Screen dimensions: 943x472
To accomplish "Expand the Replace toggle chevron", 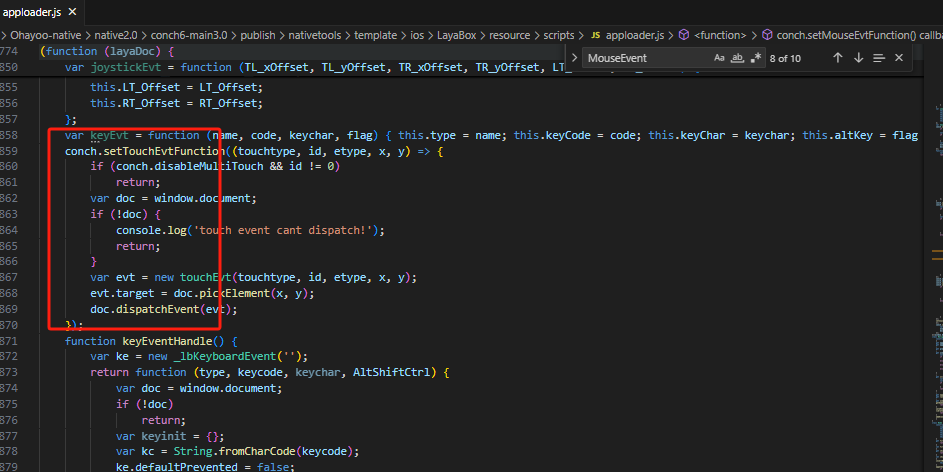I will [574, 58].
